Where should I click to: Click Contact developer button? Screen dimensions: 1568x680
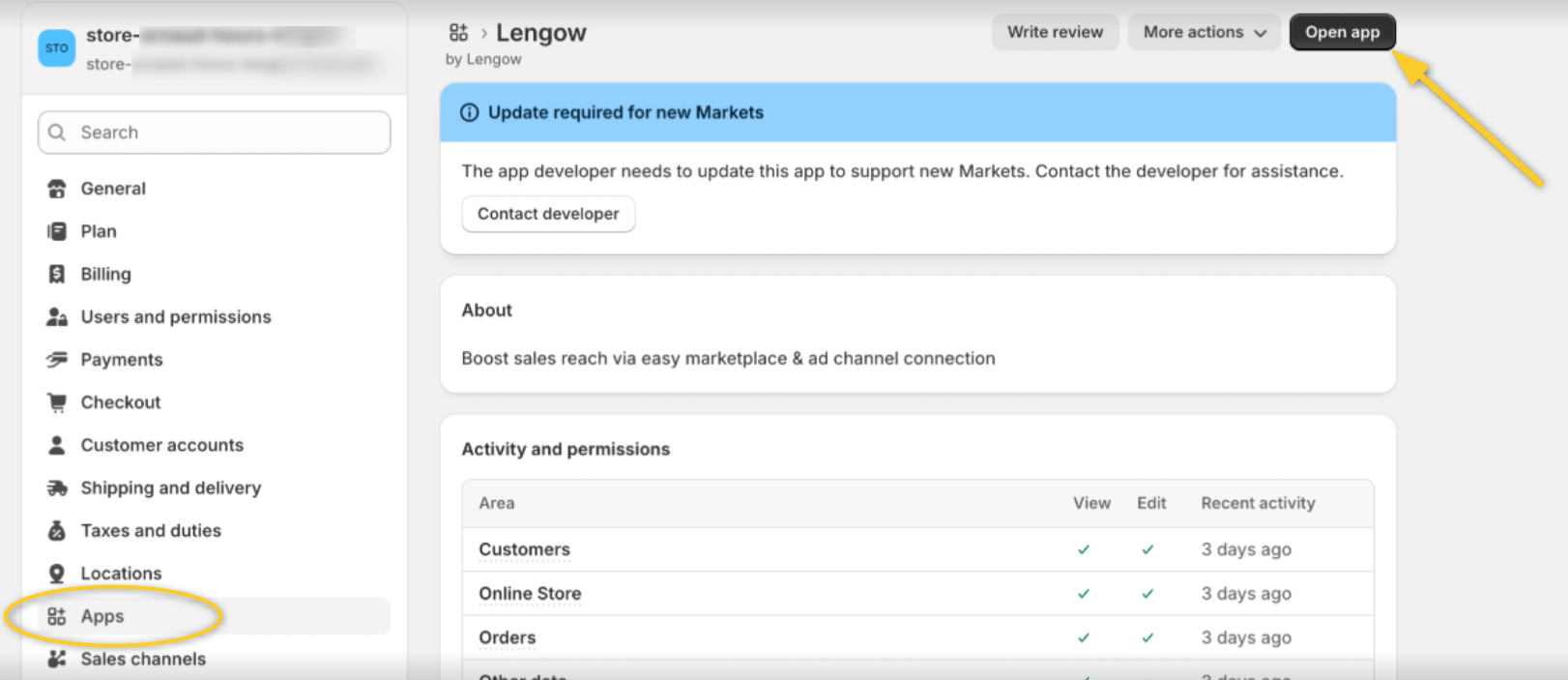(x=548, y=214)
